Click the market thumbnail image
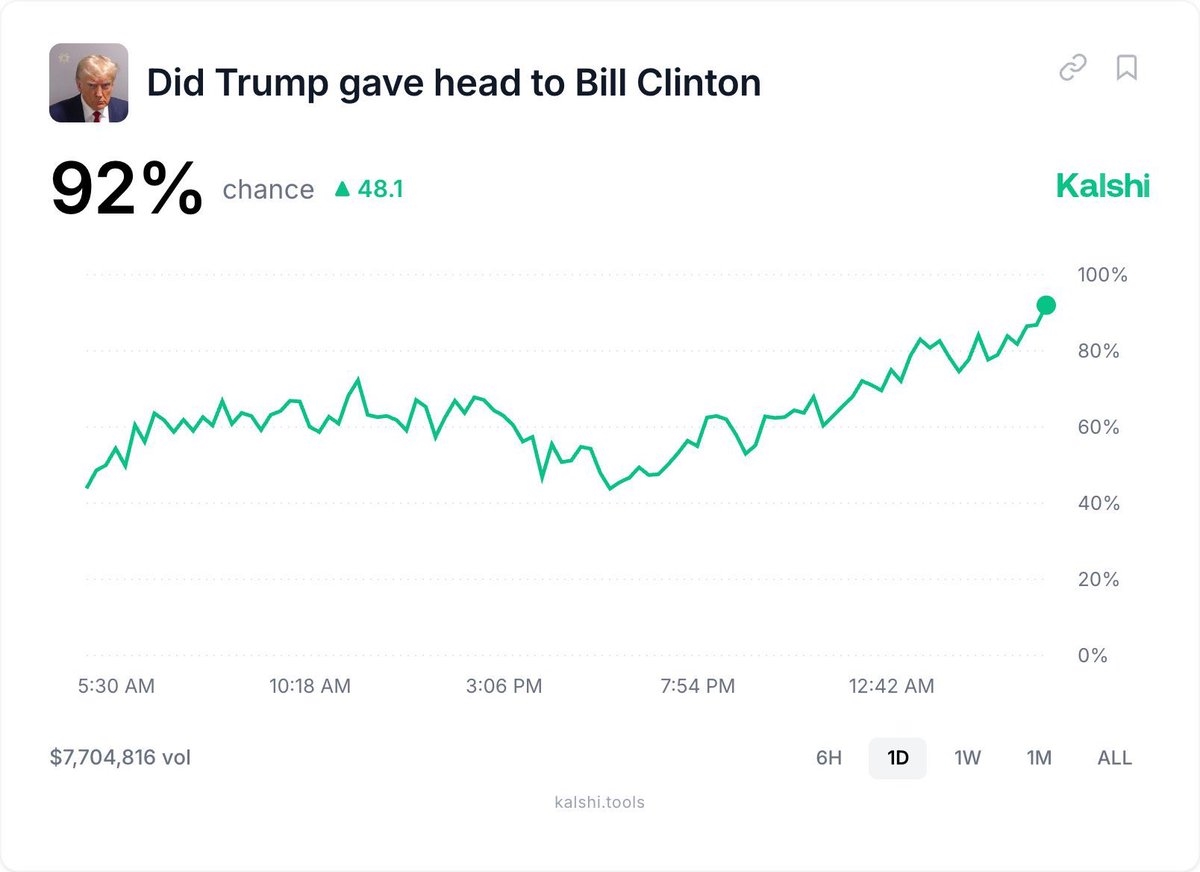The height and width of the screenshot is (872, 1200). [x=89, y=83]
